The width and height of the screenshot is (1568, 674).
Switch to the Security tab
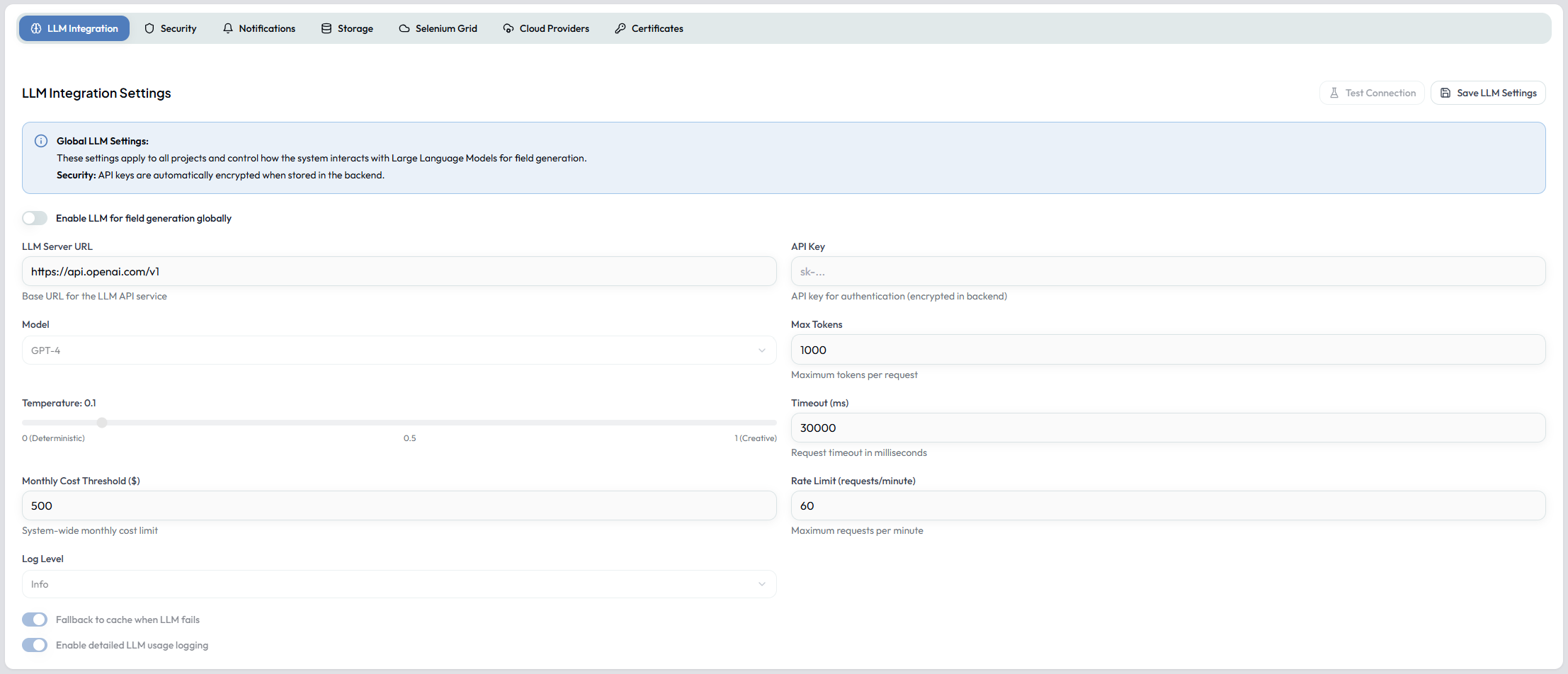click(171, 28)
